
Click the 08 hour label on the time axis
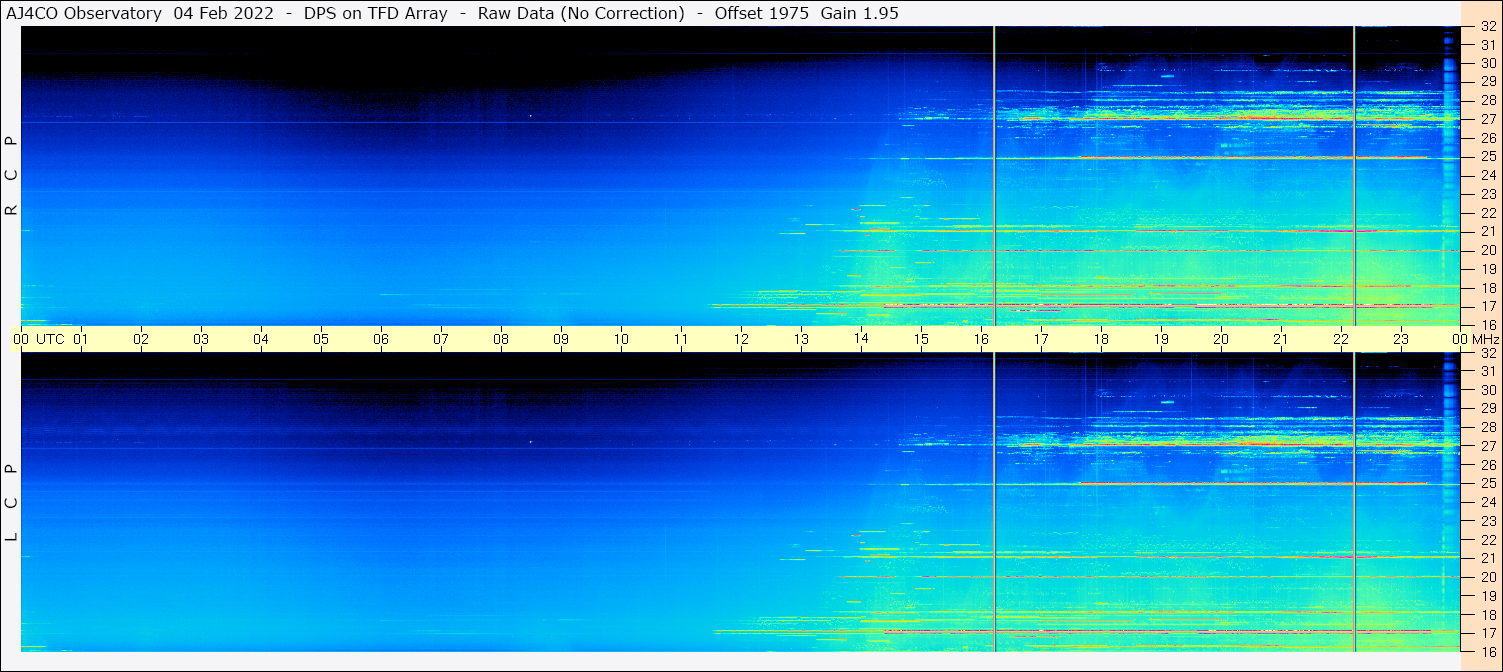[x=501, y=339]
